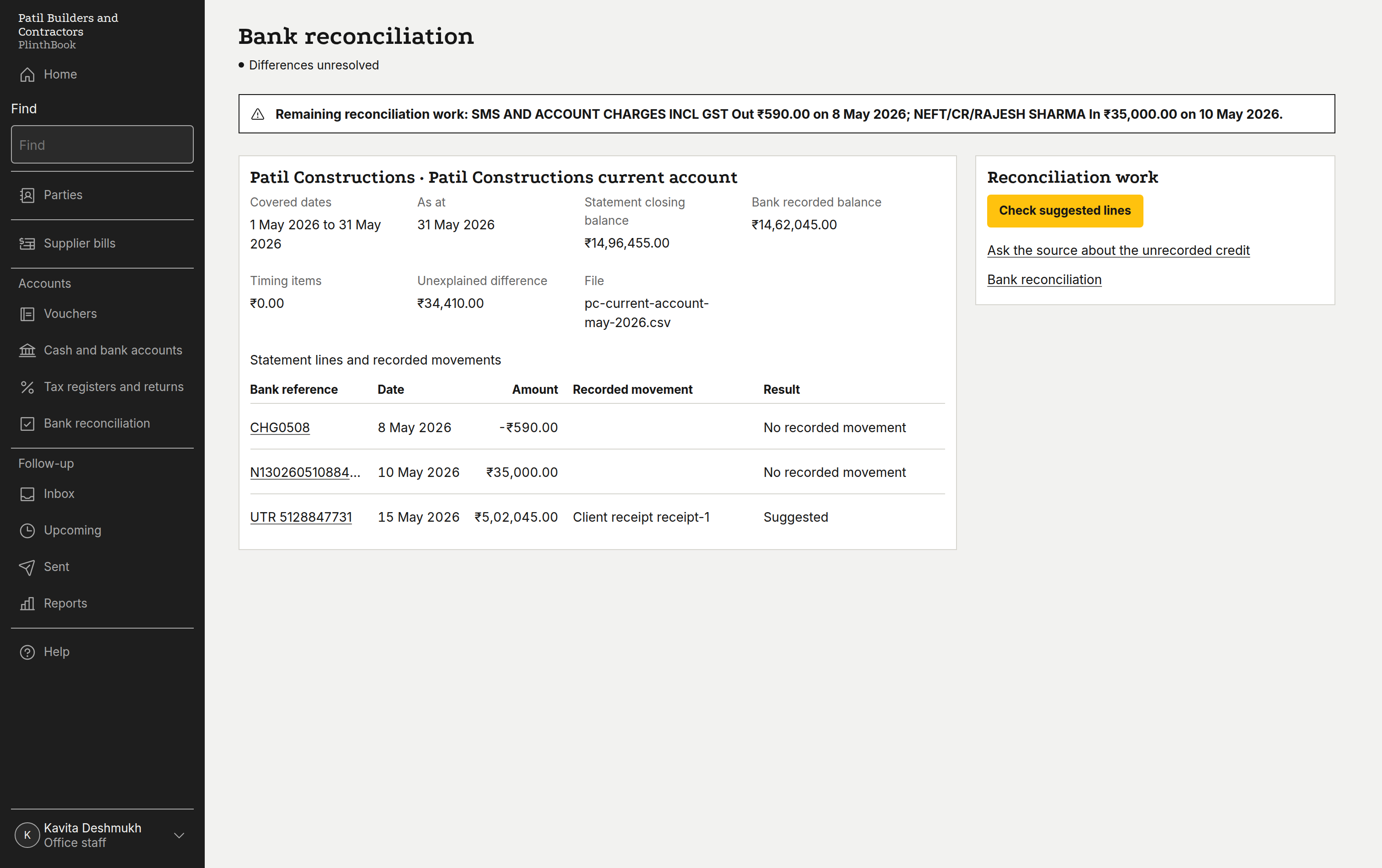Go to Reports label

point(65,603)
